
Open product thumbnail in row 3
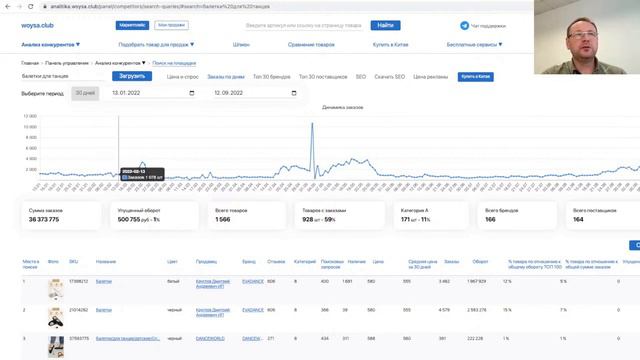pyautogui.click(x=56, y=346)
